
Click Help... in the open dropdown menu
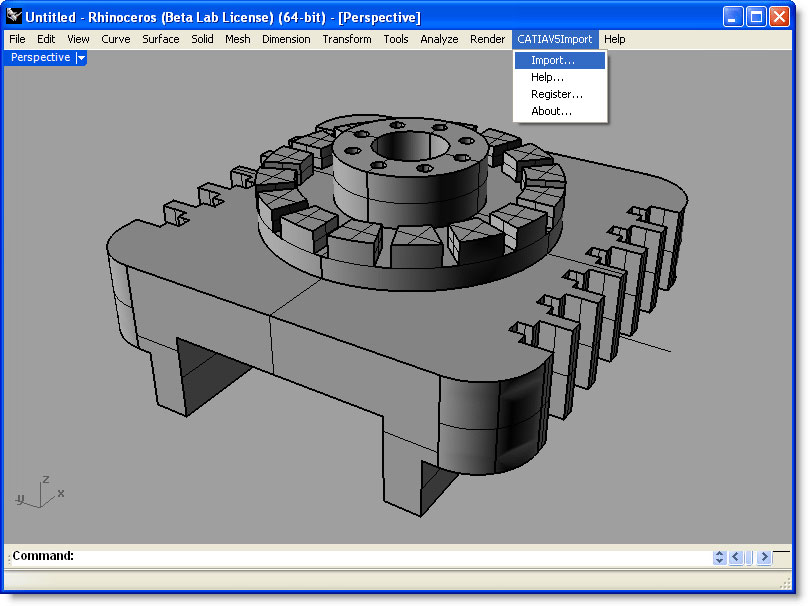(x=548, y=77)
